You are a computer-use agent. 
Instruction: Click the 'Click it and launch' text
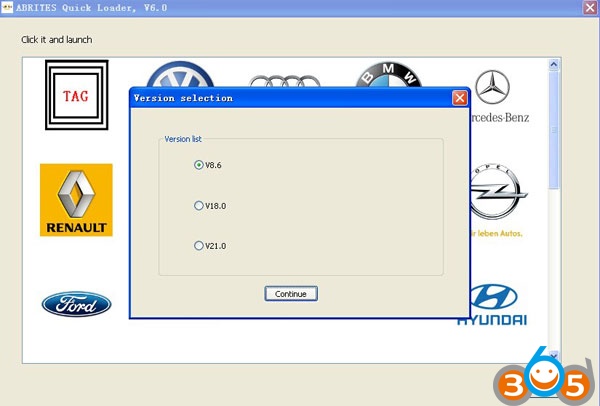click(57, 39)
